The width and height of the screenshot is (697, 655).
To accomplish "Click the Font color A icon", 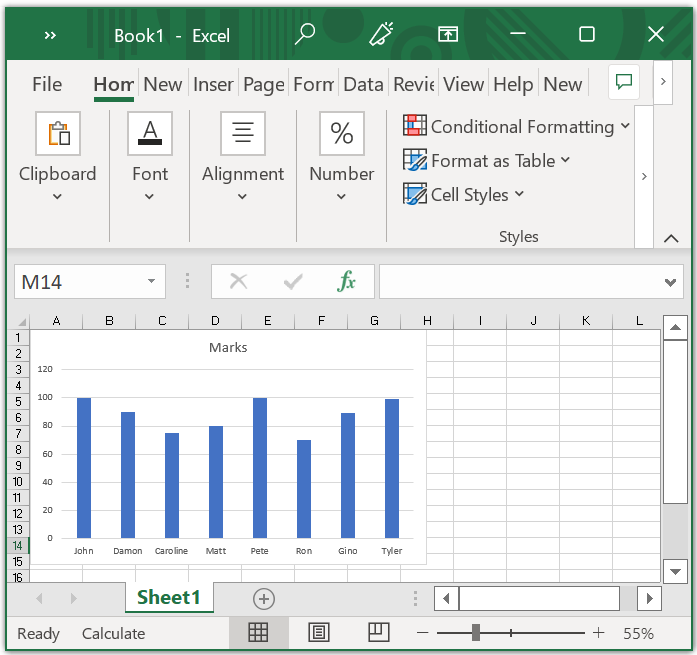I will point(150,133).
